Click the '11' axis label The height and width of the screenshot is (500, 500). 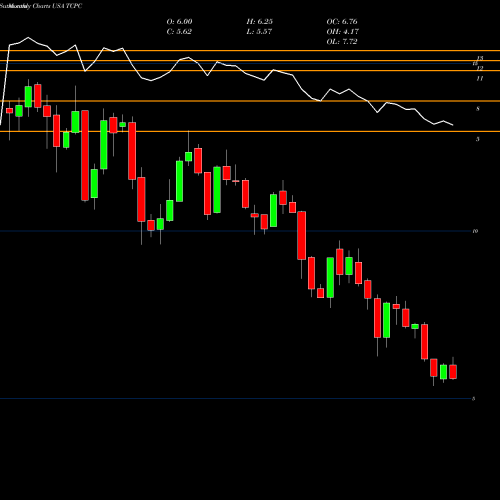[480, 79]
